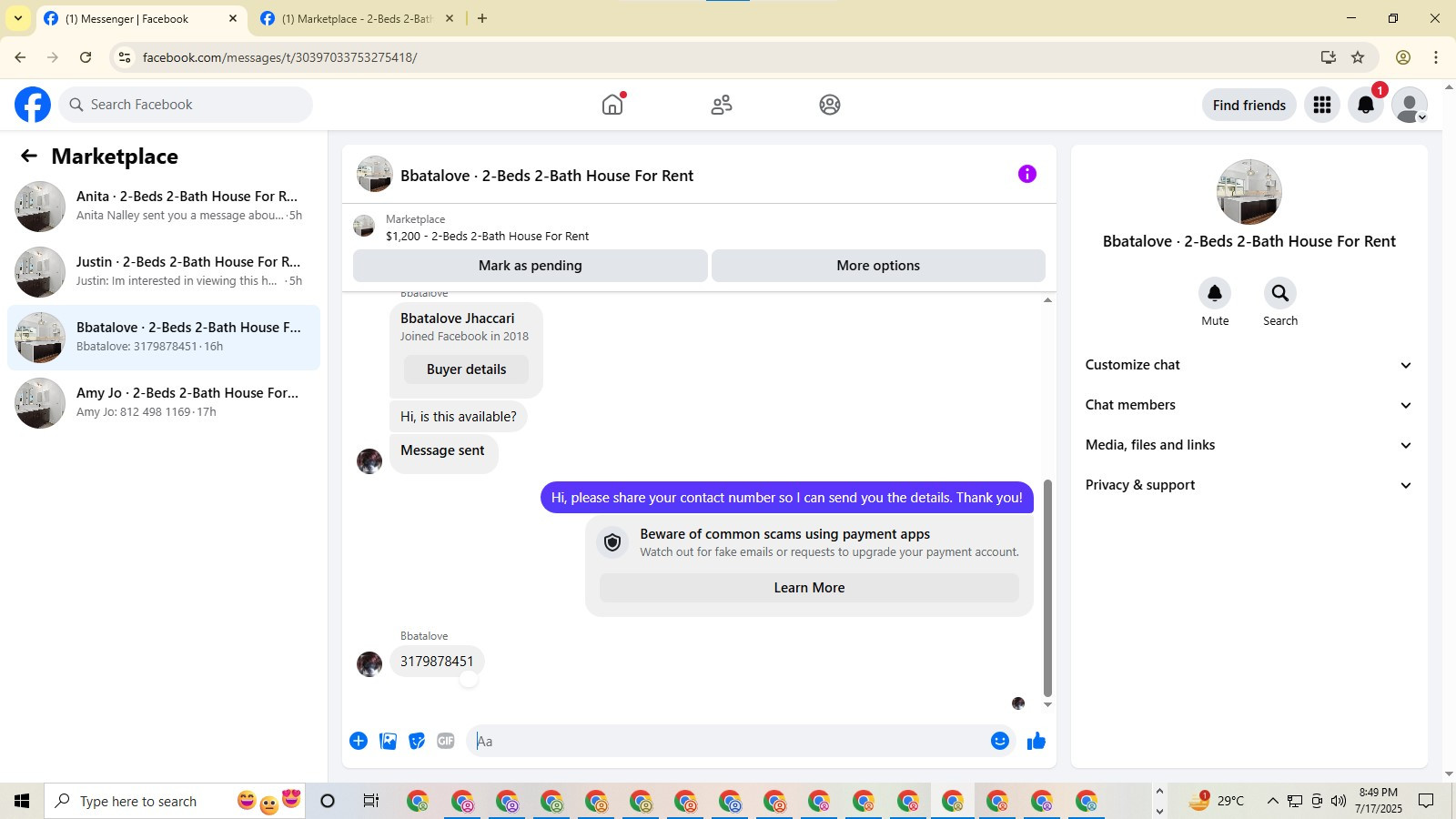Open the emoji picker in message box
Screen dimensions: 1456x819
pyautogui.click(x=1000, y=741)
